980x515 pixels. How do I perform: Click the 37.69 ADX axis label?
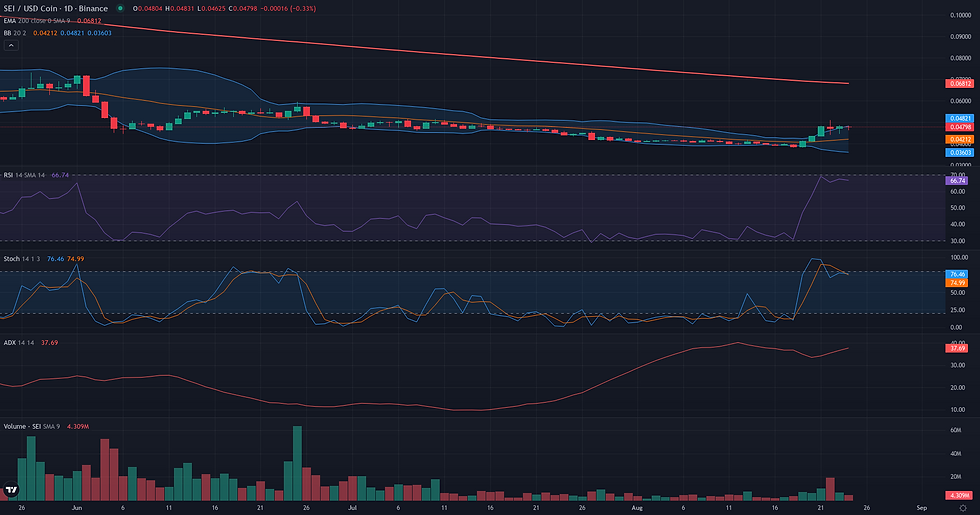958,348
